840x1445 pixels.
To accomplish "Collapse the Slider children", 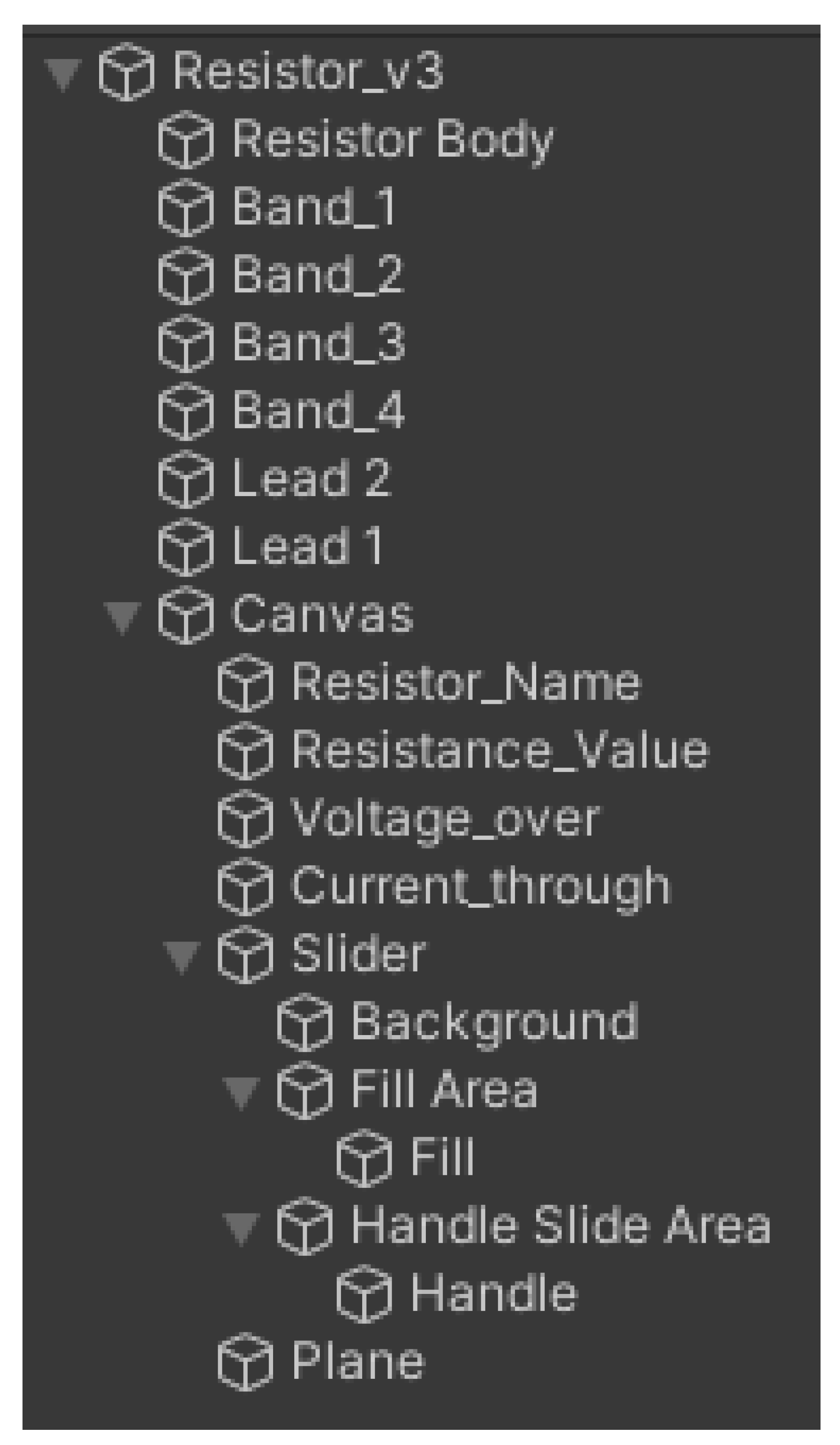I will [x=182, y=956].
